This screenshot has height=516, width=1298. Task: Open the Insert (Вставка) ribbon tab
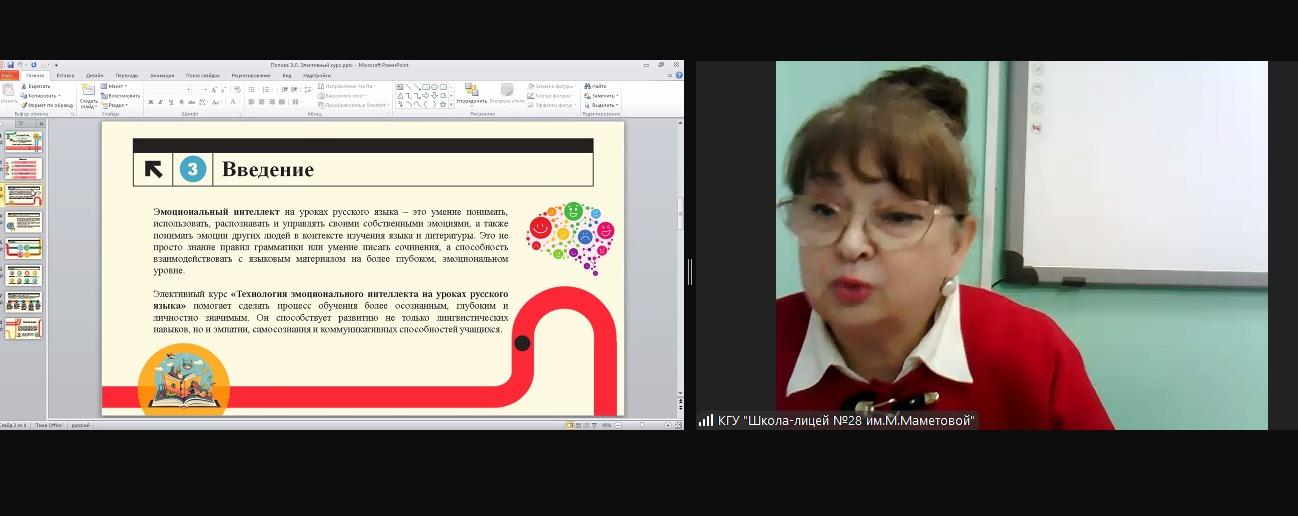[65, 75]
